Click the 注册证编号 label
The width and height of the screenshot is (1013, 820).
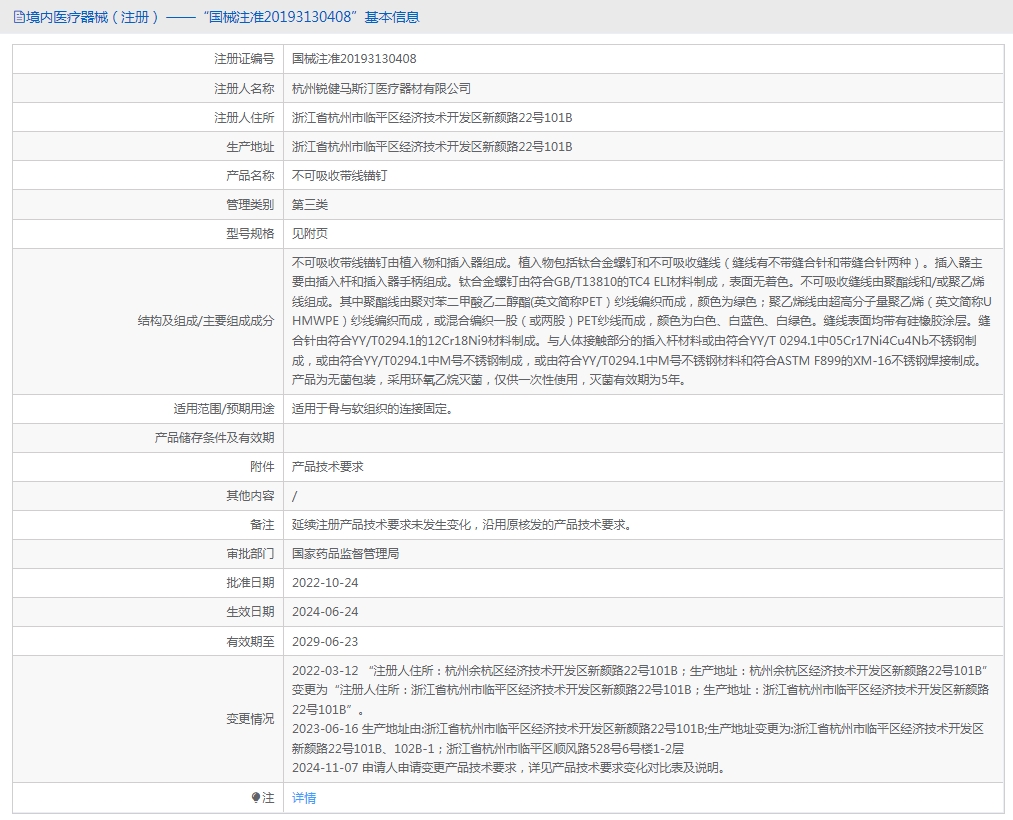[244, 59]
